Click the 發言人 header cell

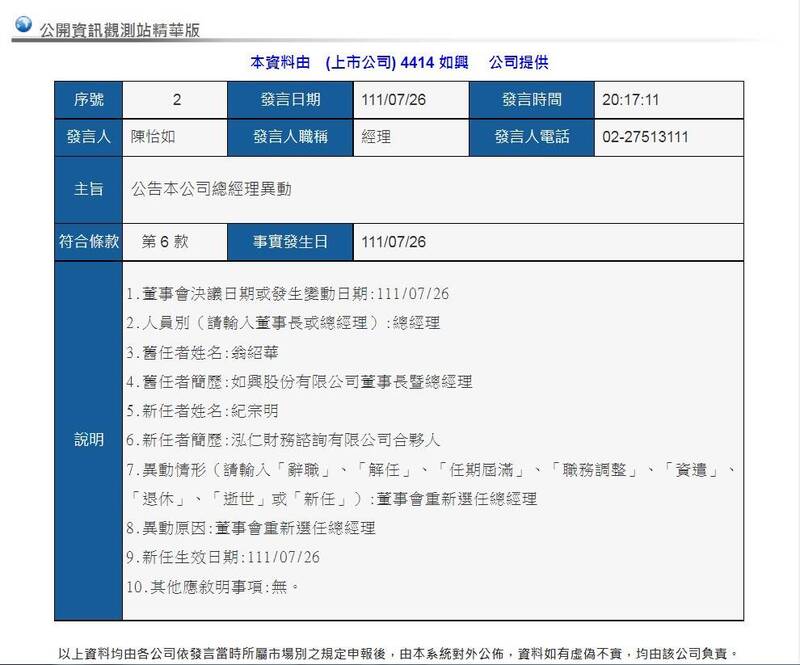pos(88,137)
